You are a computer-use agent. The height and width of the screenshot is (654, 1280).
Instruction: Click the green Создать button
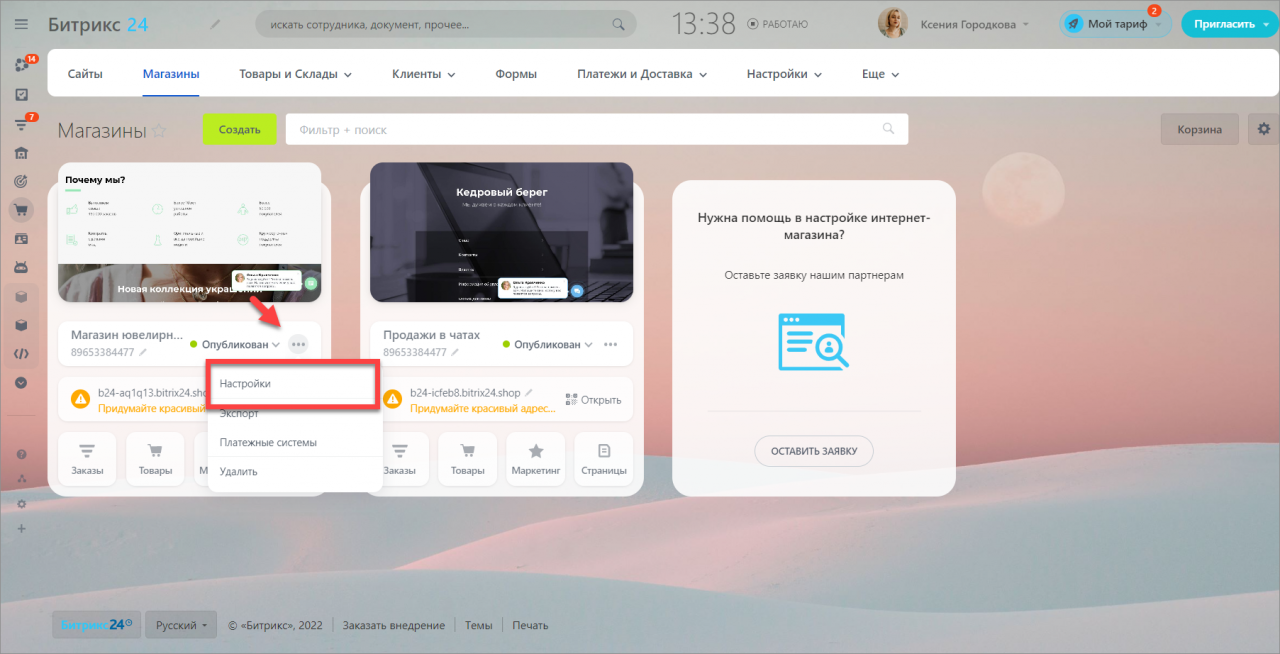pos(240,129)
